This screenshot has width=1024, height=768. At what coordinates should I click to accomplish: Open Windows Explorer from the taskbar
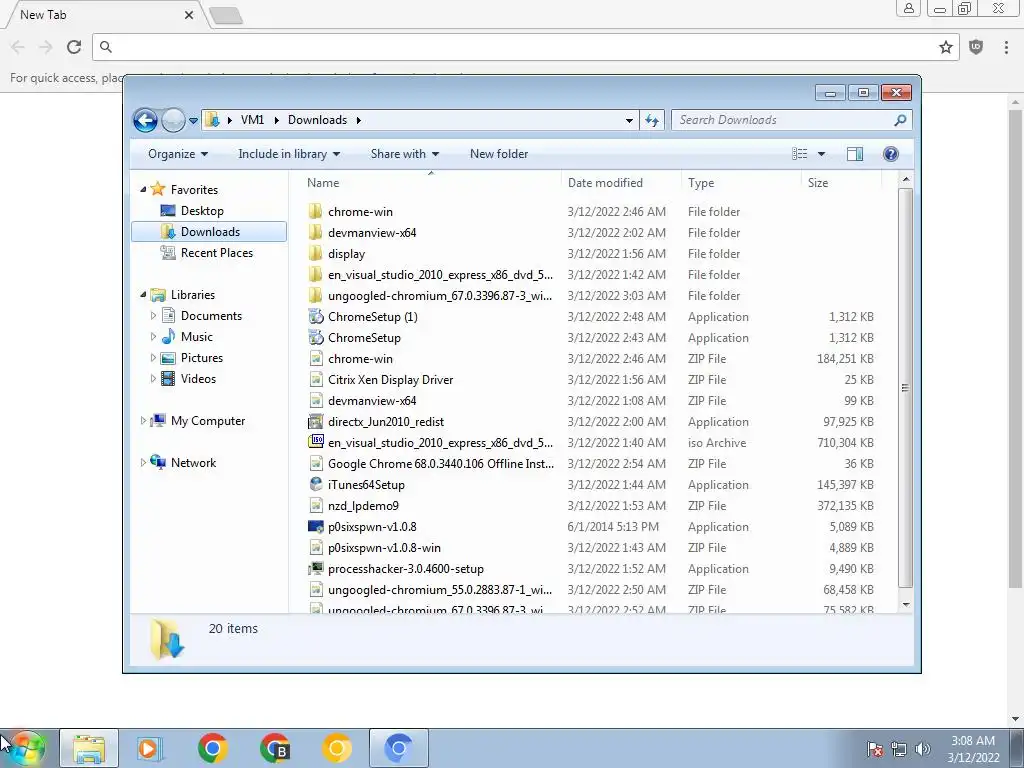point(89,748)
